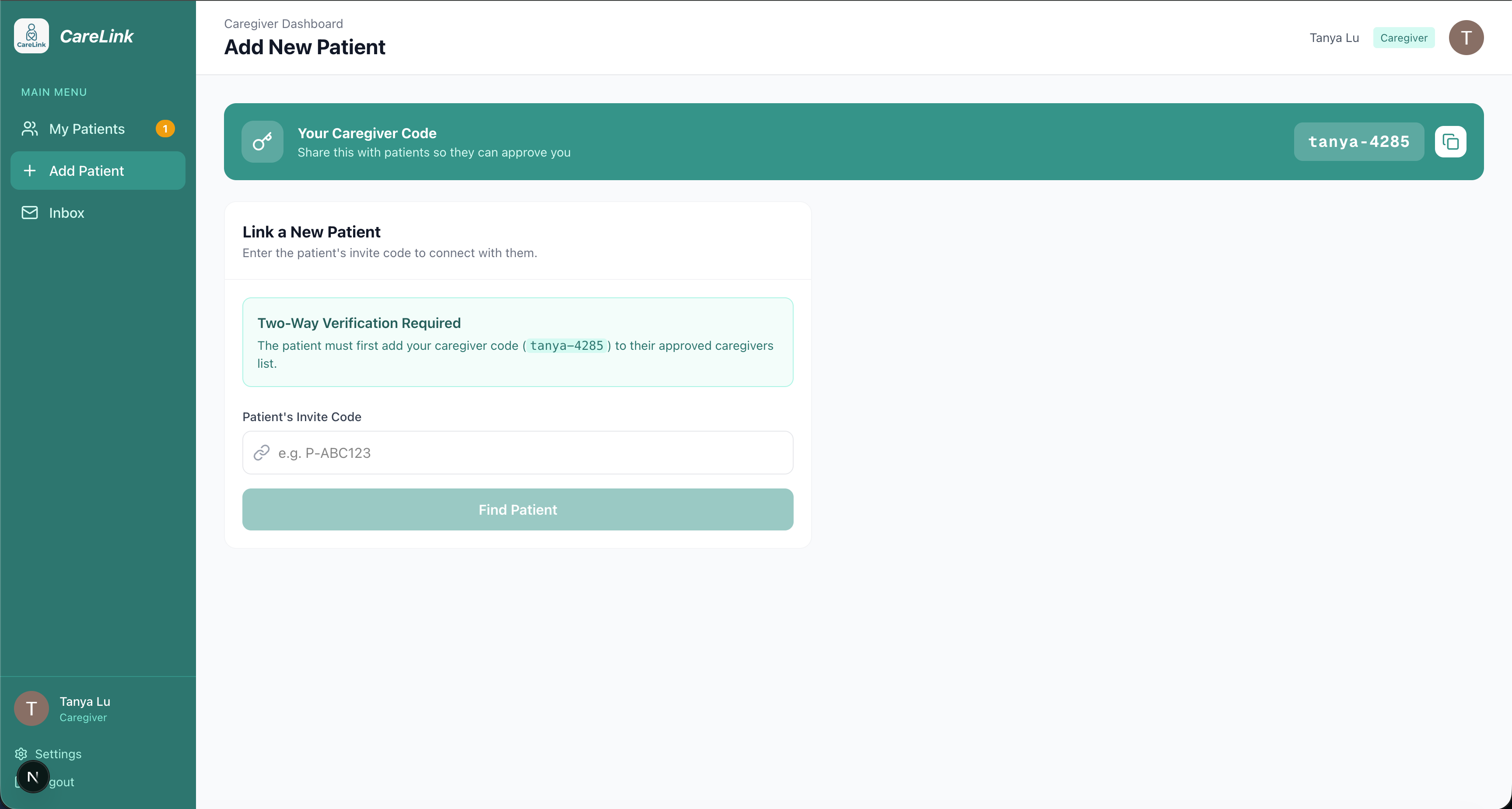
Task: Click the Inbox envelope icon
Action: click(x=29, y=213)
